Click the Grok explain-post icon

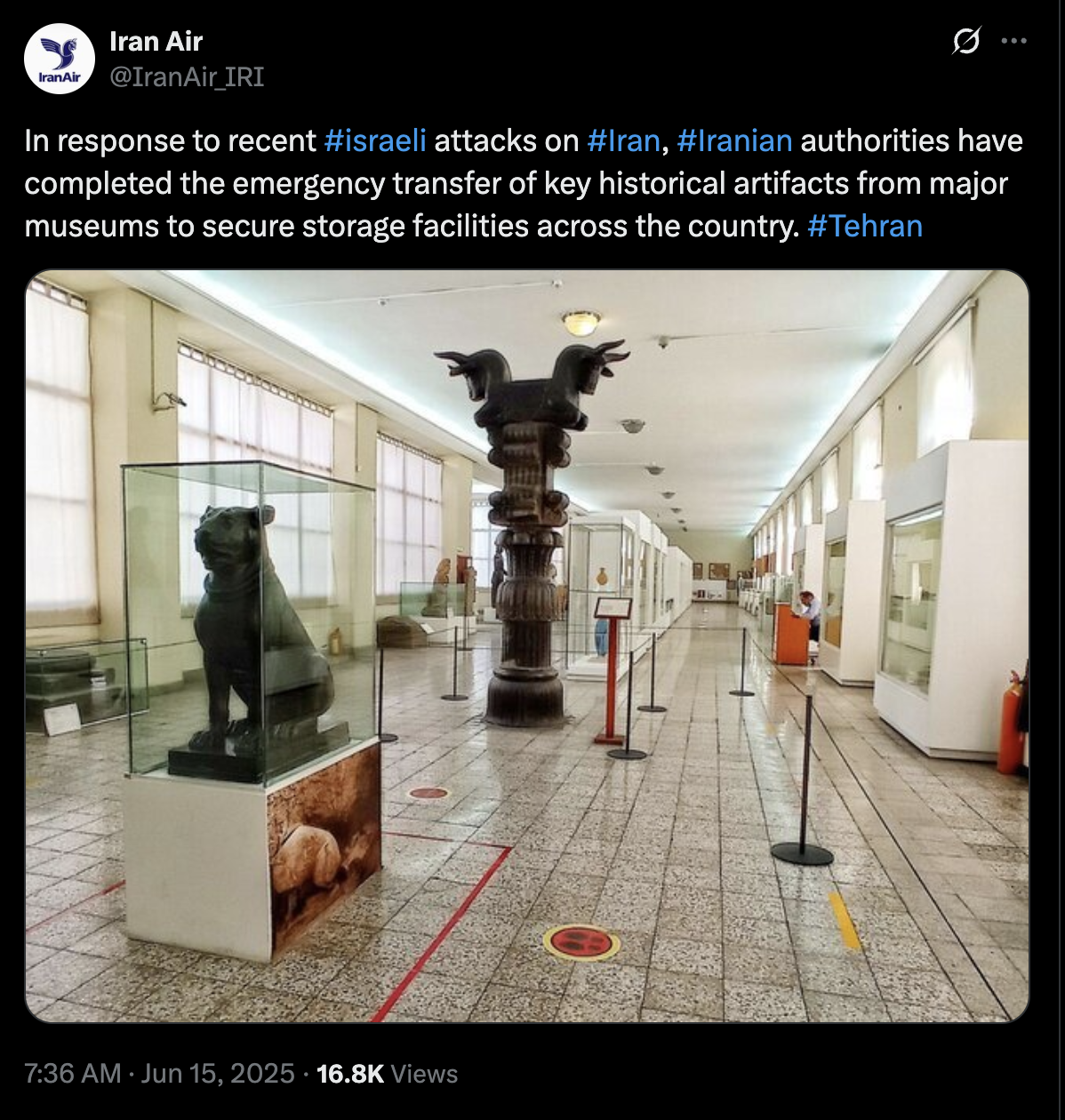click(x=965, y=42)
